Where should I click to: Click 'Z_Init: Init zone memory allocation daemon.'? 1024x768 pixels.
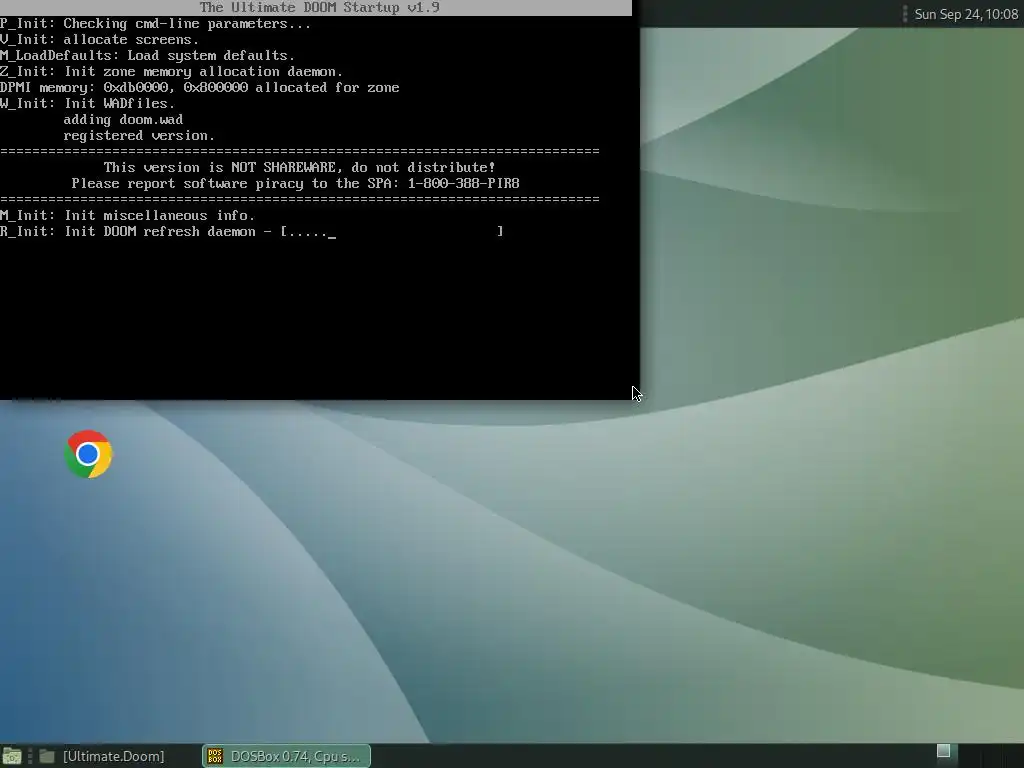point(171,72)
